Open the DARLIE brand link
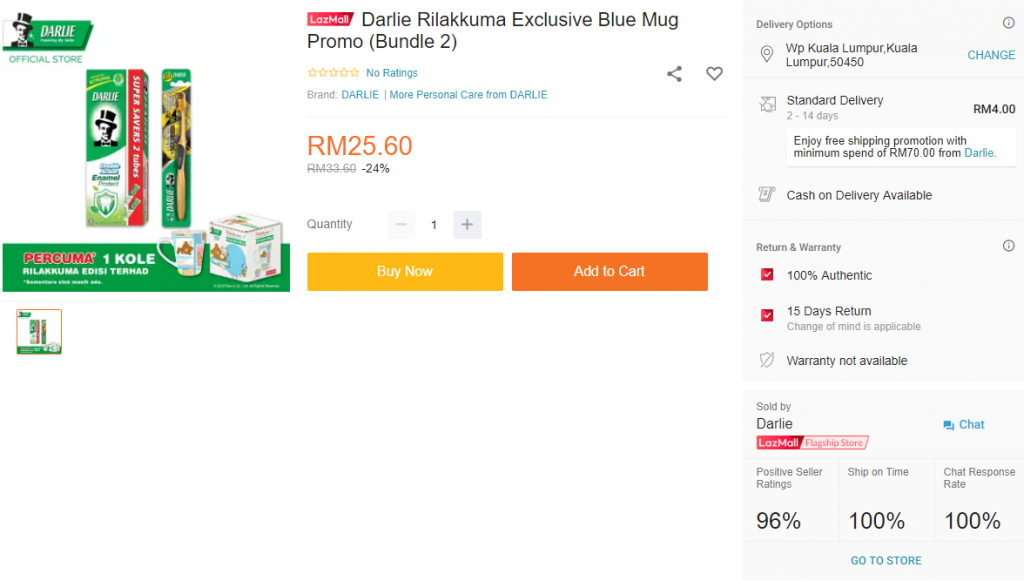 pyautogui.click(x=360, y=95)
